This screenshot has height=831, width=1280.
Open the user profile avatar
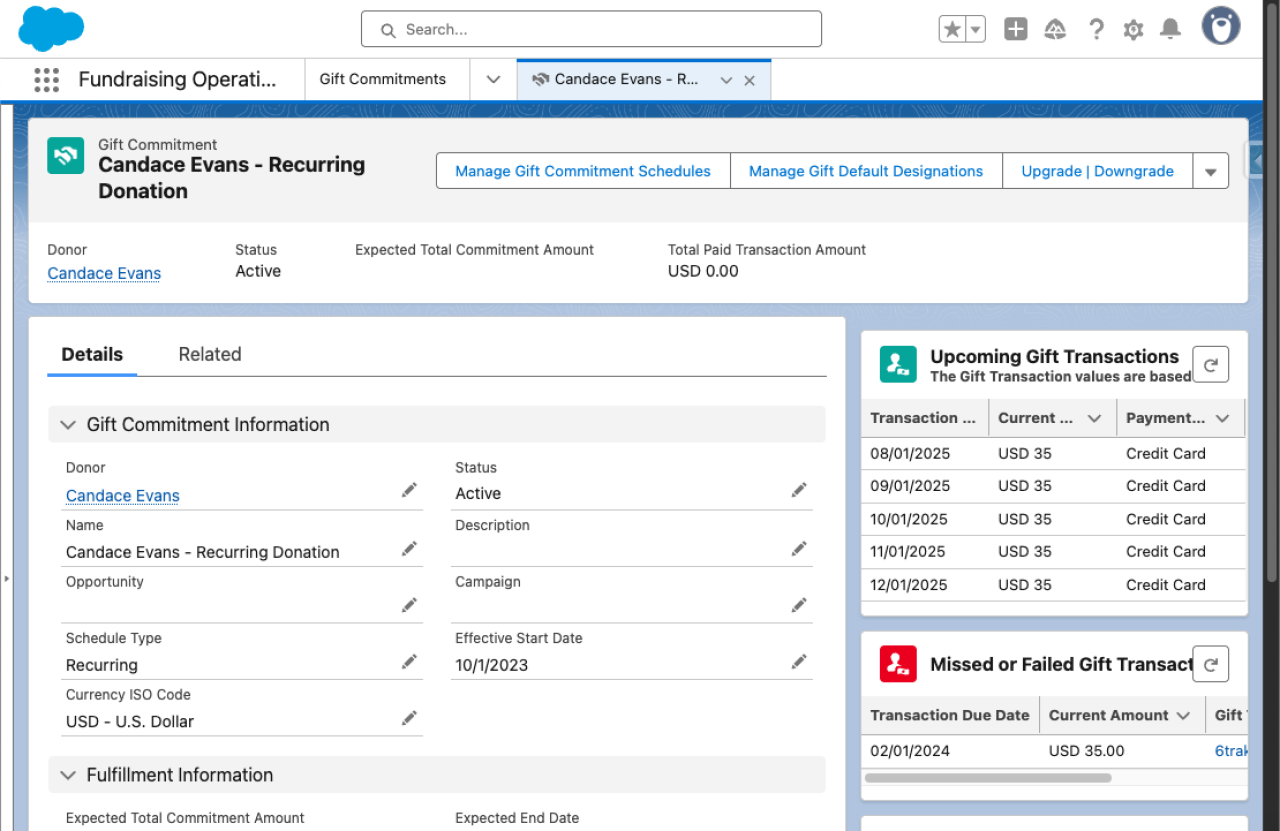click(x=1220, y=27)
